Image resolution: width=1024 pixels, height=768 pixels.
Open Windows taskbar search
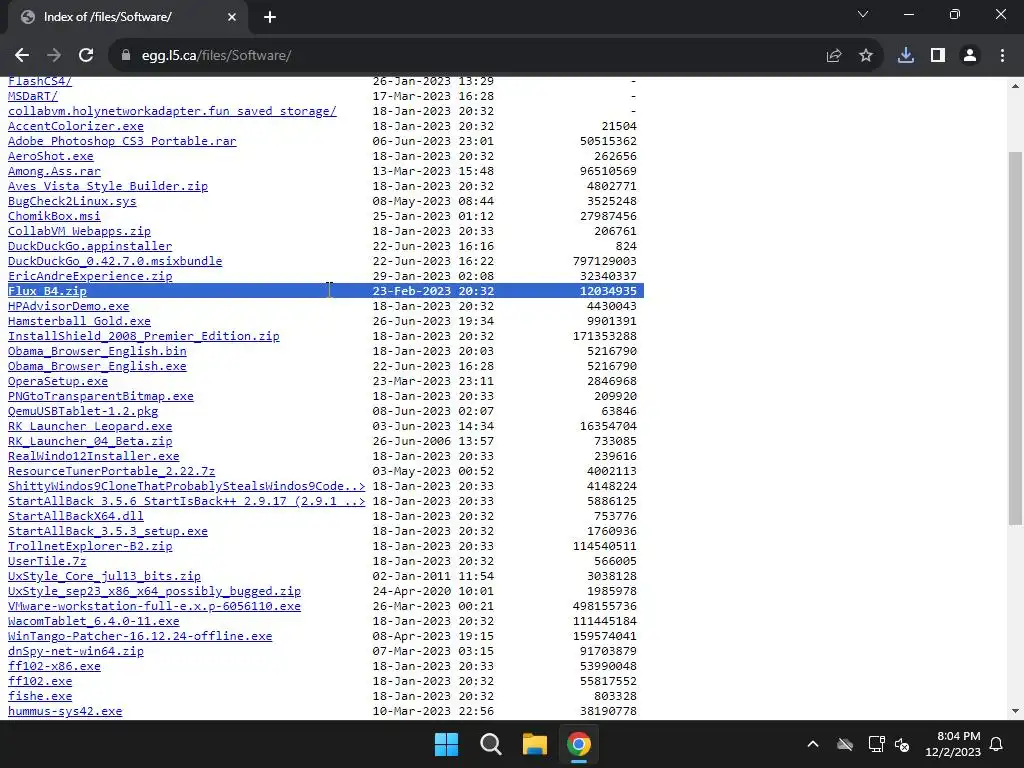pos(490,744)
